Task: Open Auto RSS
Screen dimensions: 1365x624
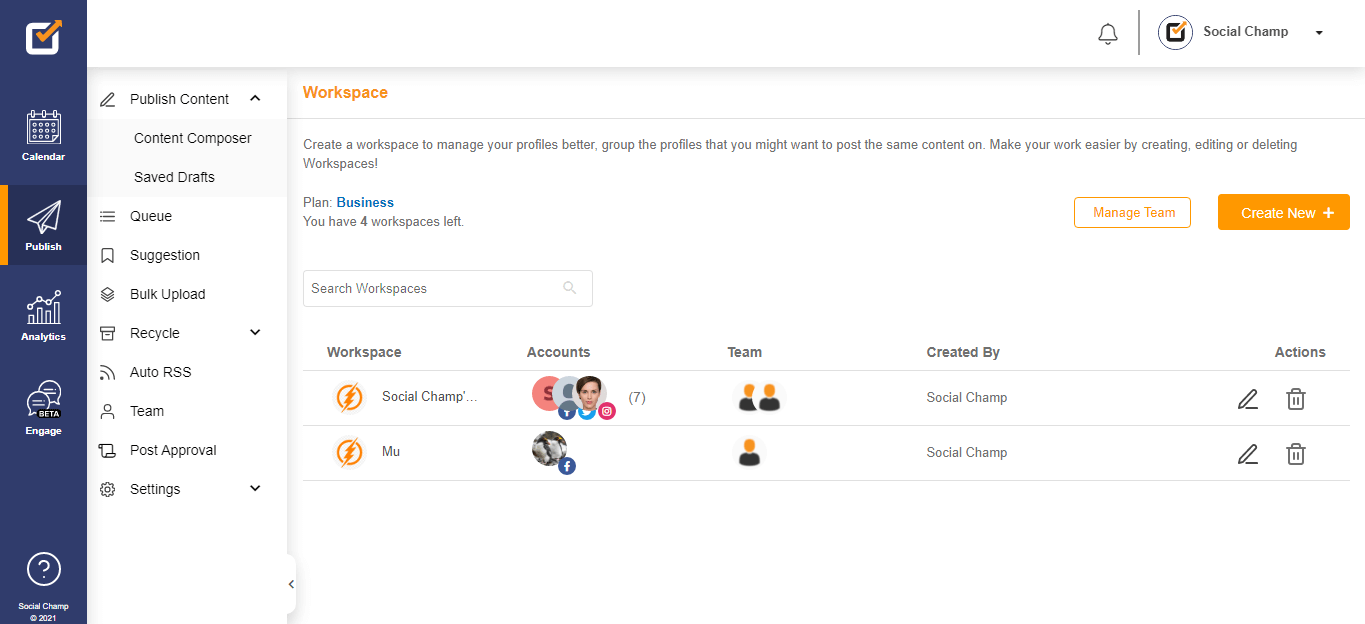Action: (x=160, y=372)
